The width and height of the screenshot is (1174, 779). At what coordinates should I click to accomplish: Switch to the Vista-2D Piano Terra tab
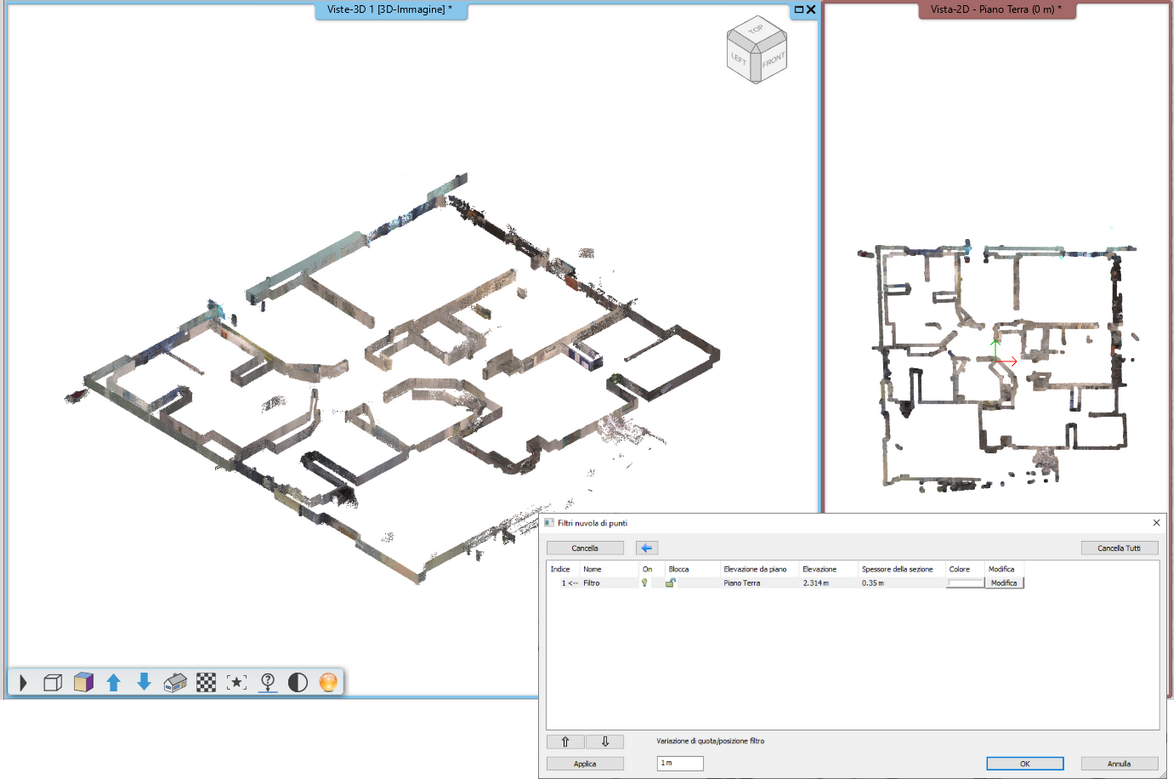tap(997, 10)
